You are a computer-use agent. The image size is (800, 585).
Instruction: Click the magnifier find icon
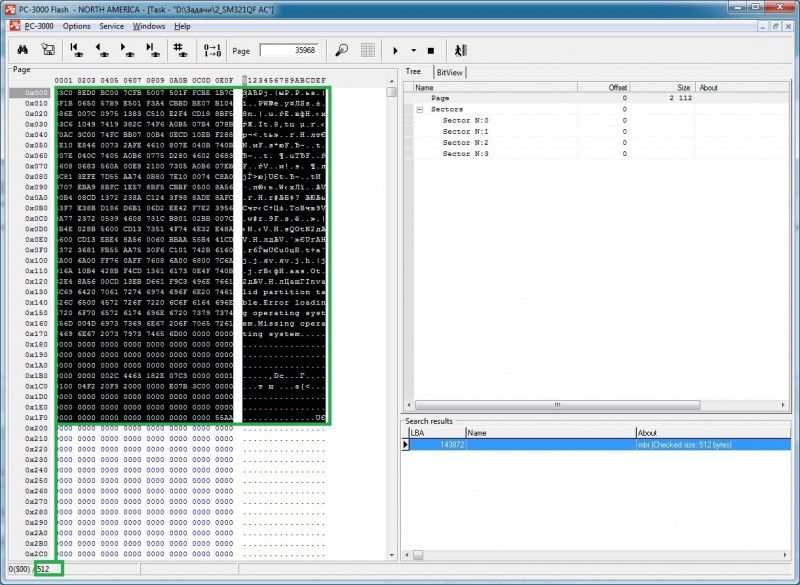tap(341, 50)
